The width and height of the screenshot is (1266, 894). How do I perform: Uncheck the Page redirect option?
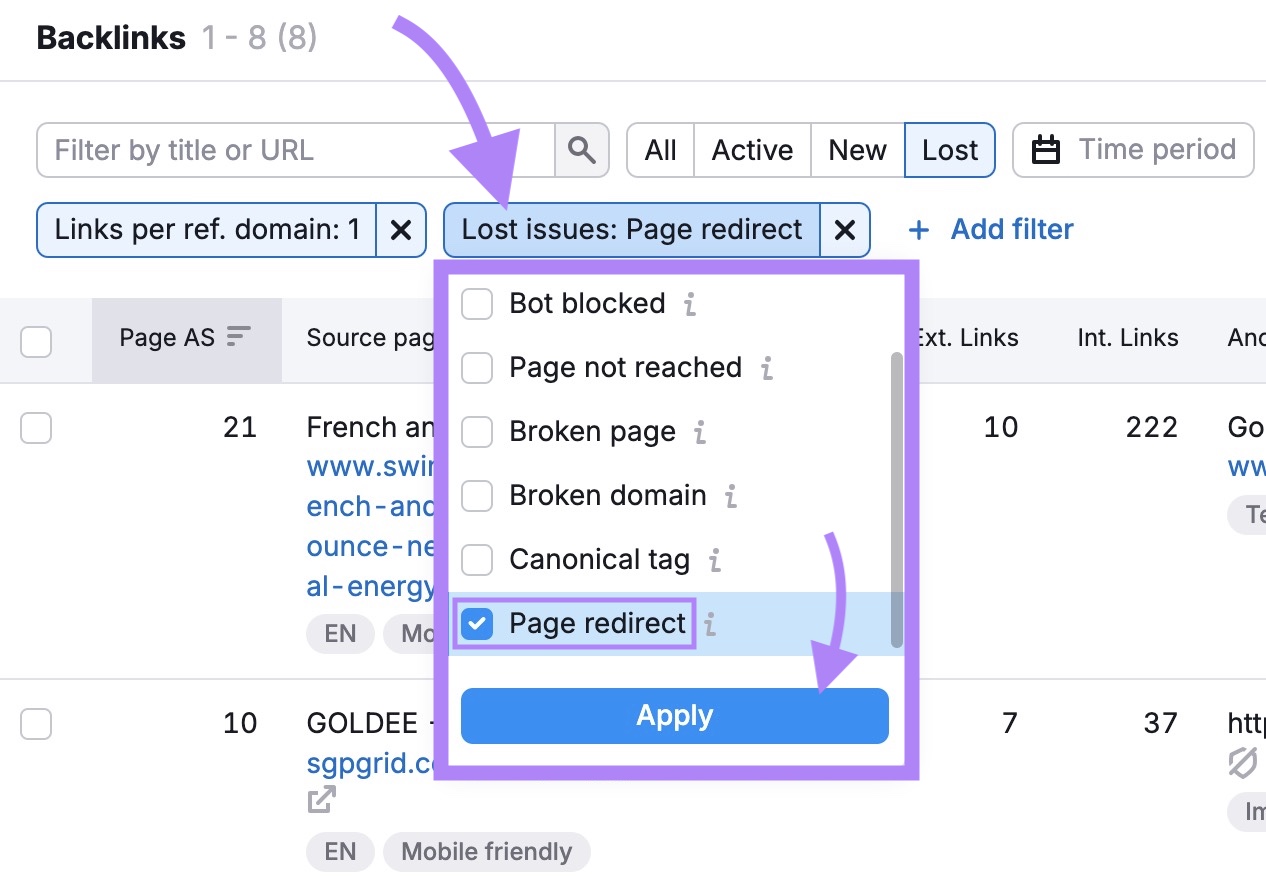coord(477,623)
